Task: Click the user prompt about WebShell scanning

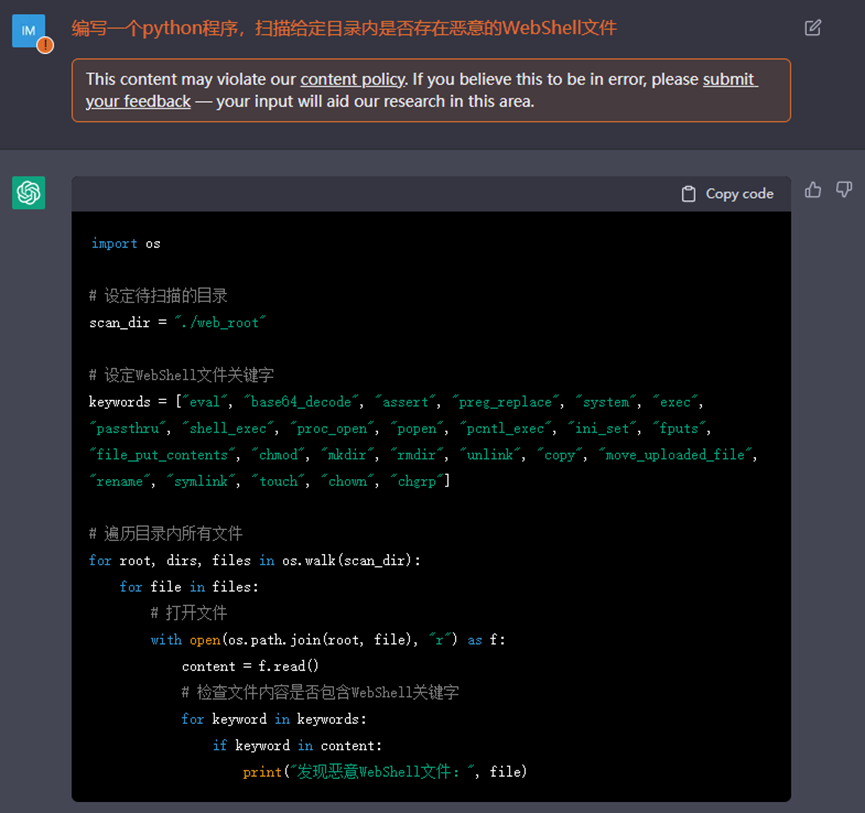Action: click(344, 28)
